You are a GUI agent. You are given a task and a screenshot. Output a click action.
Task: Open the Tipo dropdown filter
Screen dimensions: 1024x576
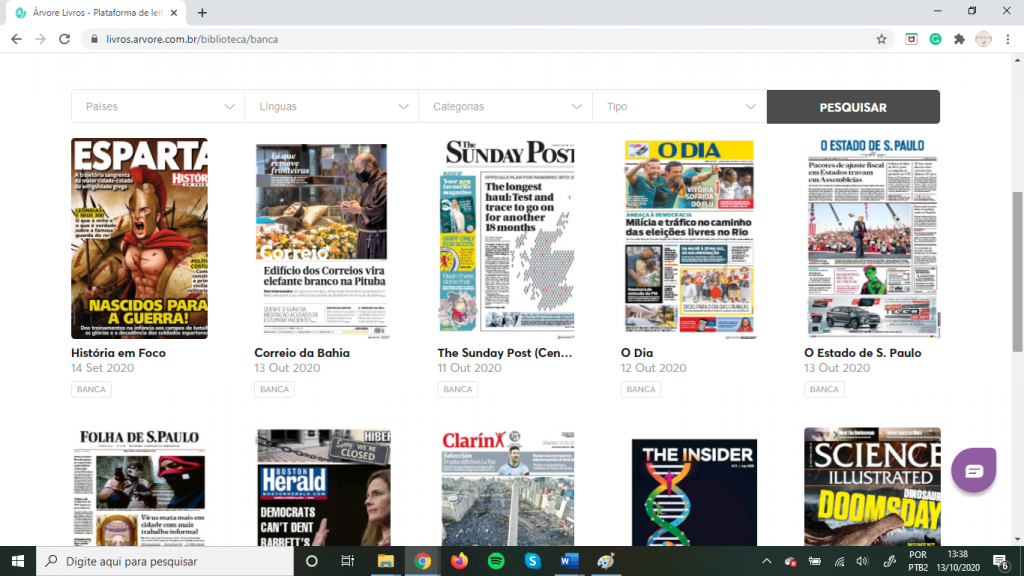click(679, 107)
